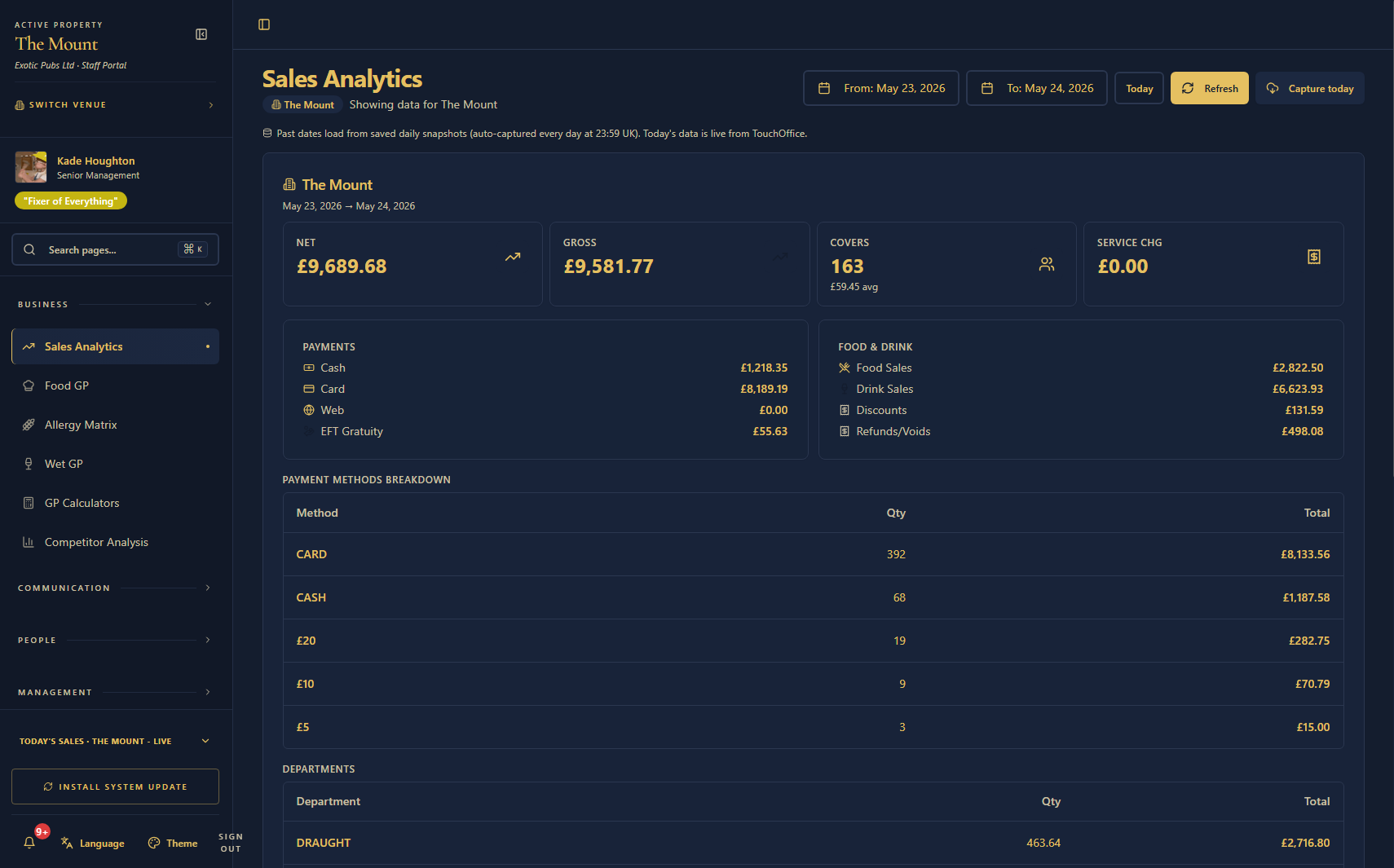Toggle sidebar icon in top bar

pos(264,24)
